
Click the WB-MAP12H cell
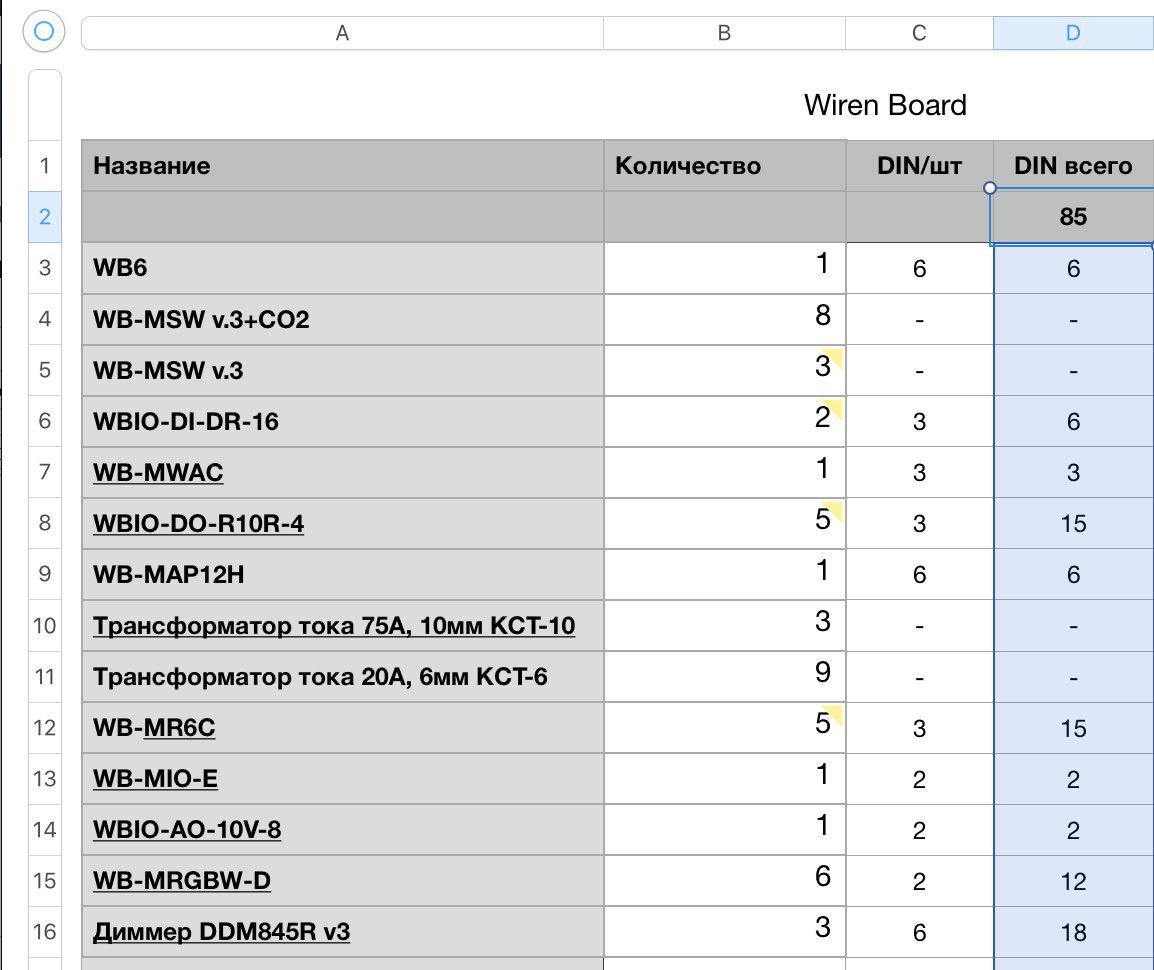click(x=343, y=574)
